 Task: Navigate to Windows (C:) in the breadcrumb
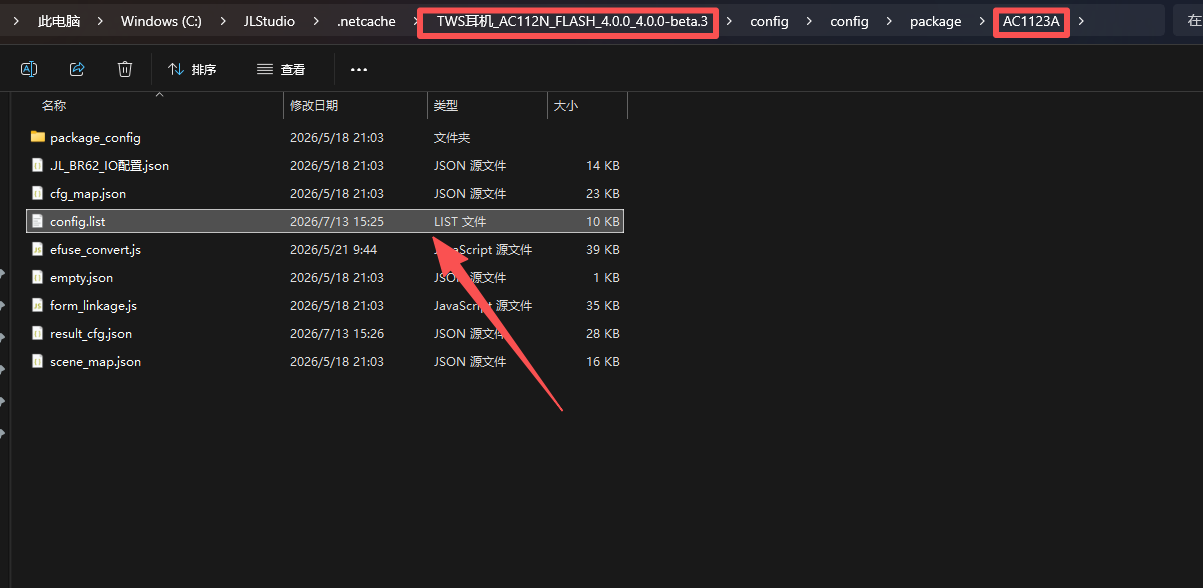tap(161, 21)
